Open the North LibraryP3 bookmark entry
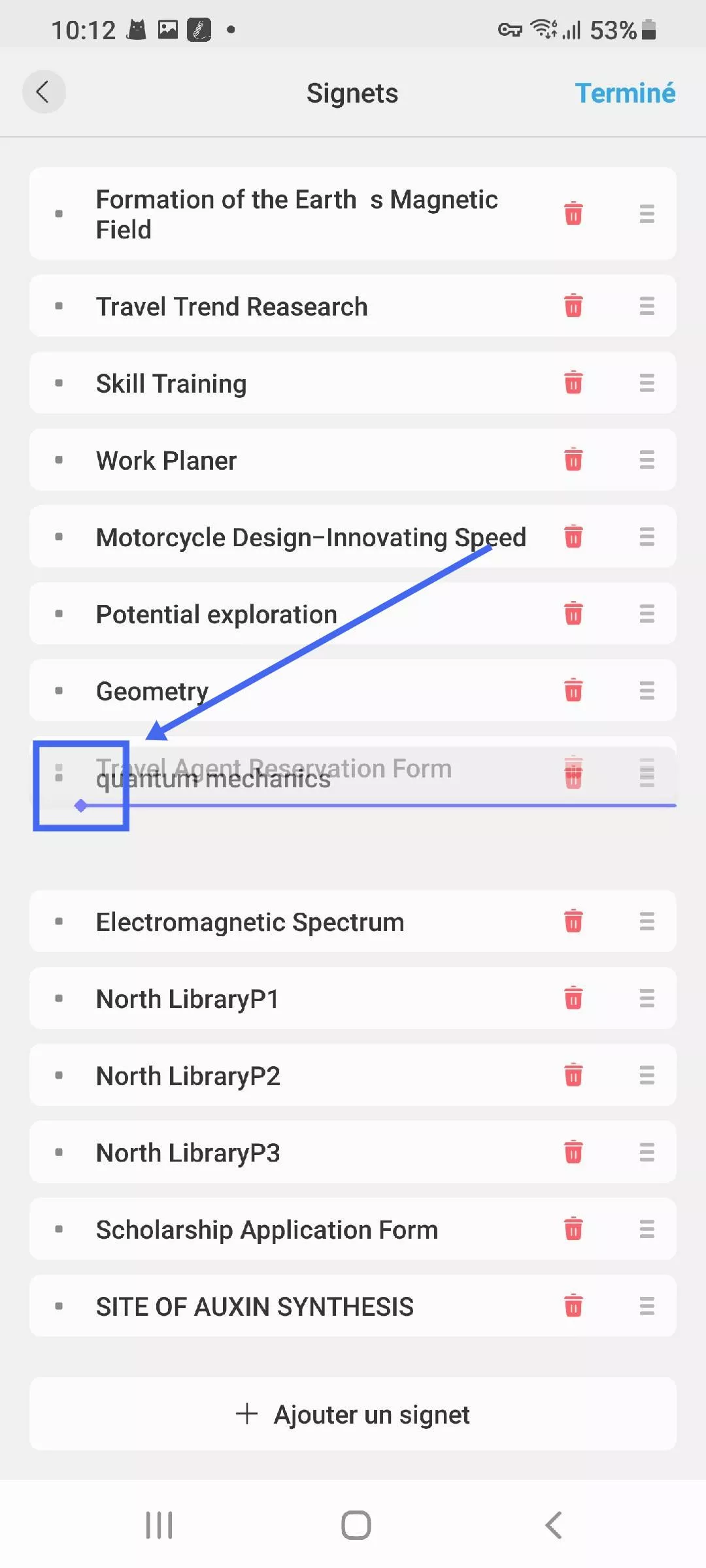This screenshot has height=1568, width=706. tap(188, 1153)
